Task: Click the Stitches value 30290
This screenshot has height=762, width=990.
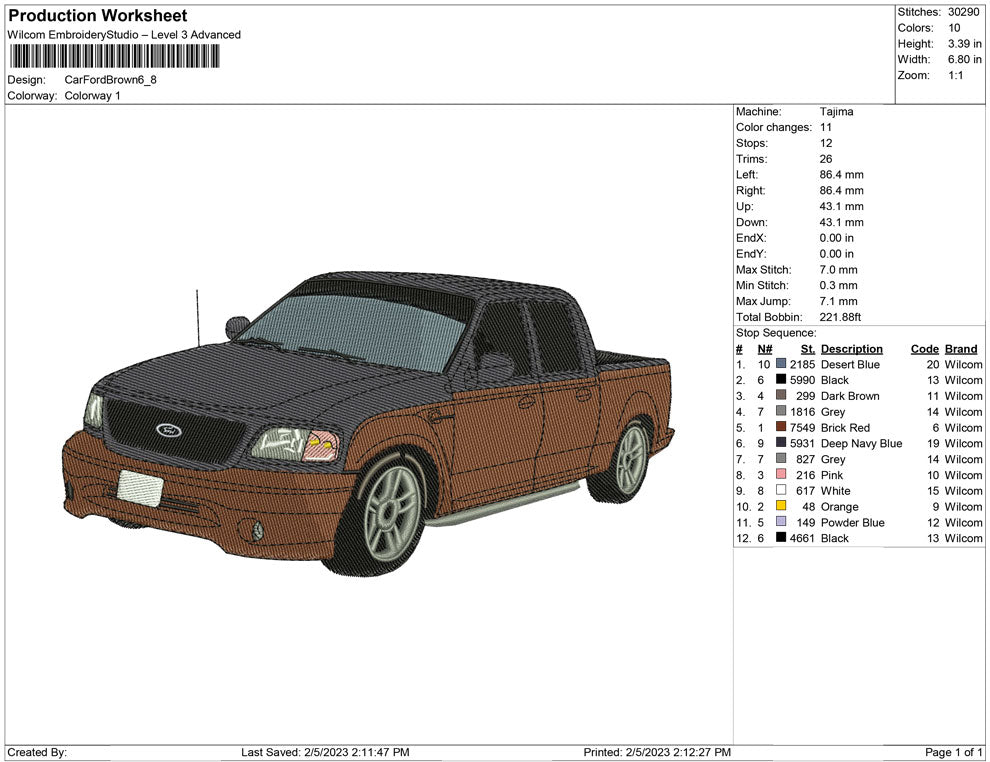Action: coord(964,12)
